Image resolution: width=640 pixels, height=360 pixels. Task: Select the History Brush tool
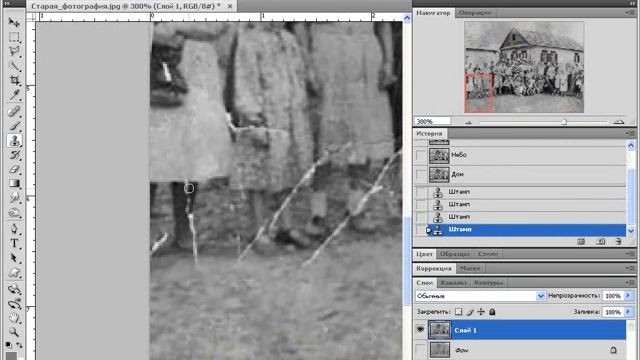[x=14, y=155]
